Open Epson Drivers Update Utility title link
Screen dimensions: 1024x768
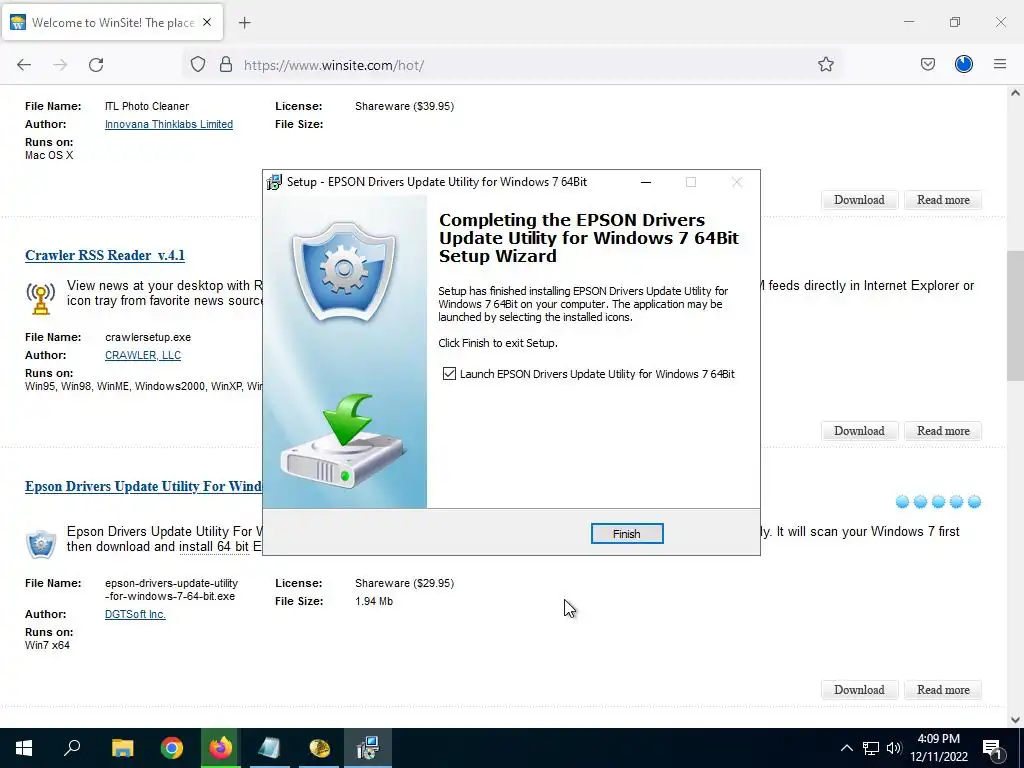(143, 487)
